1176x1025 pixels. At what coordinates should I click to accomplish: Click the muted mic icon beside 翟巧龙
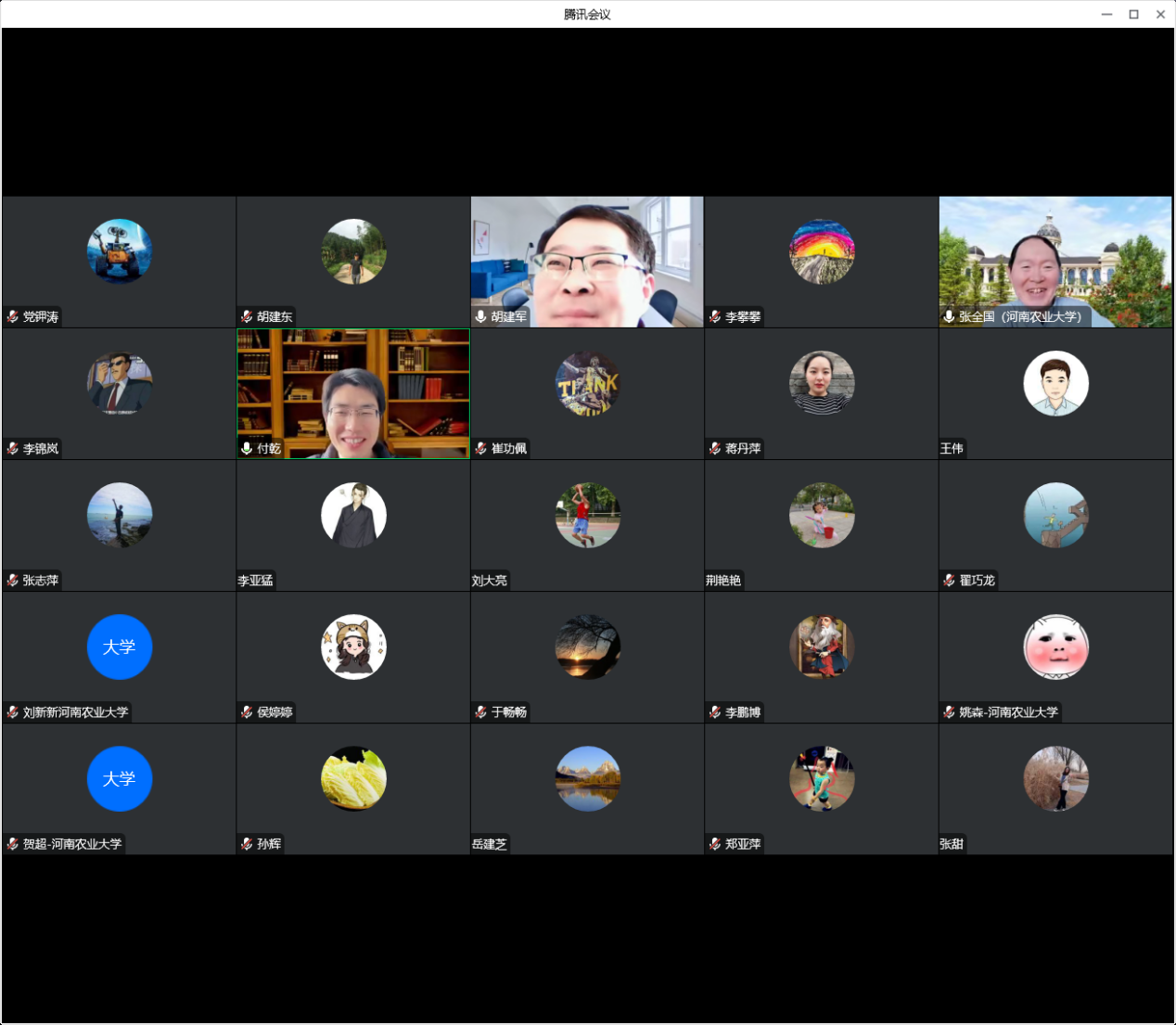point(949,581)
